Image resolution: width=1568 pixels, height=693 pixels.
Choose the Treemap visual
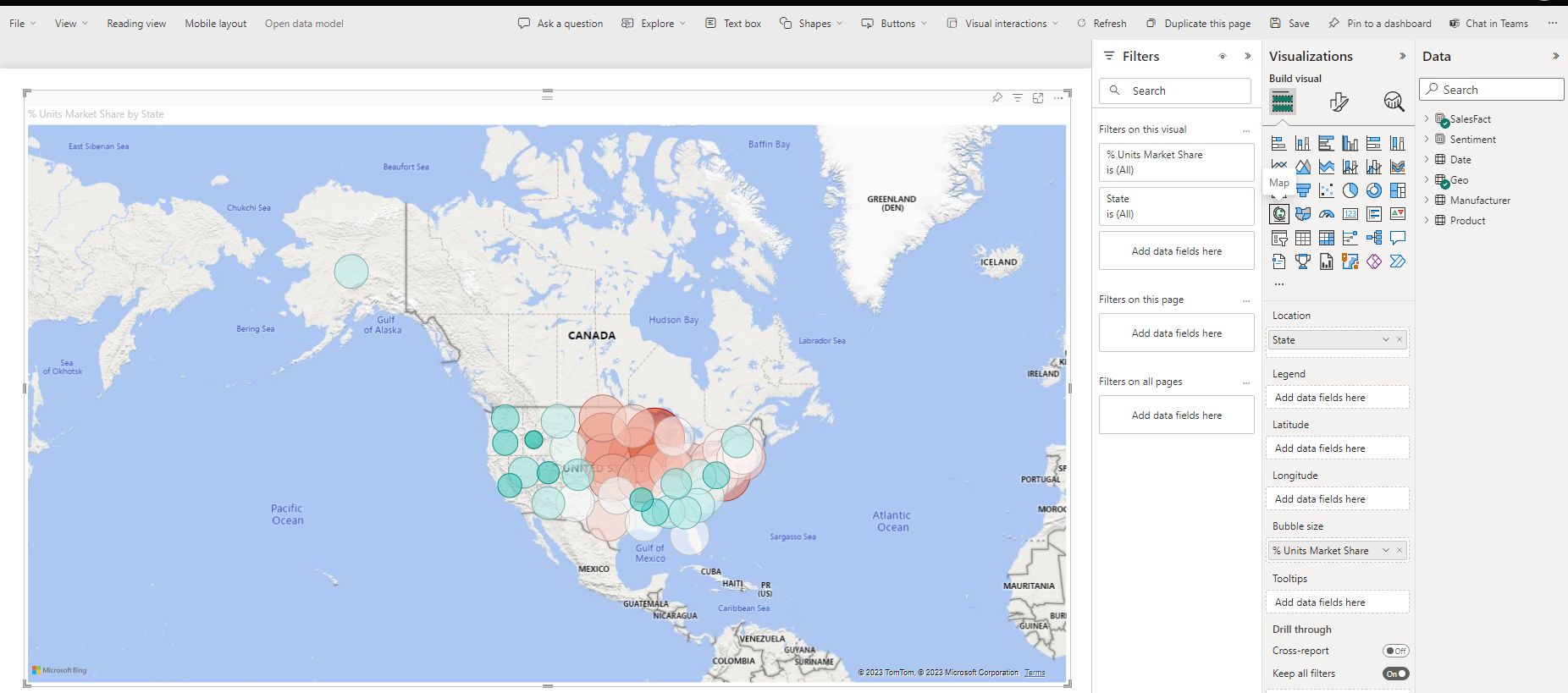click(x=1398, y=190)
